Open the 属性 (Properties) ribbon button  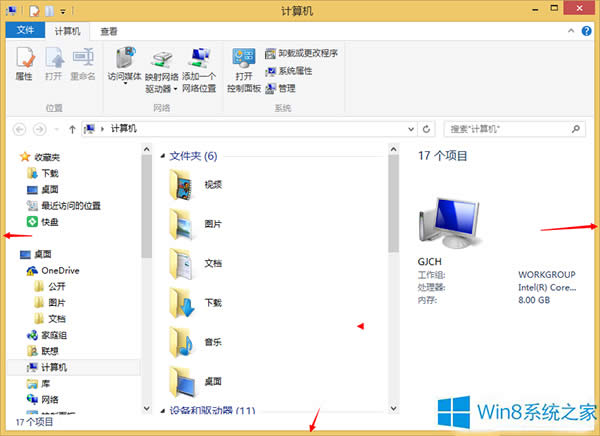click(24, 64)
